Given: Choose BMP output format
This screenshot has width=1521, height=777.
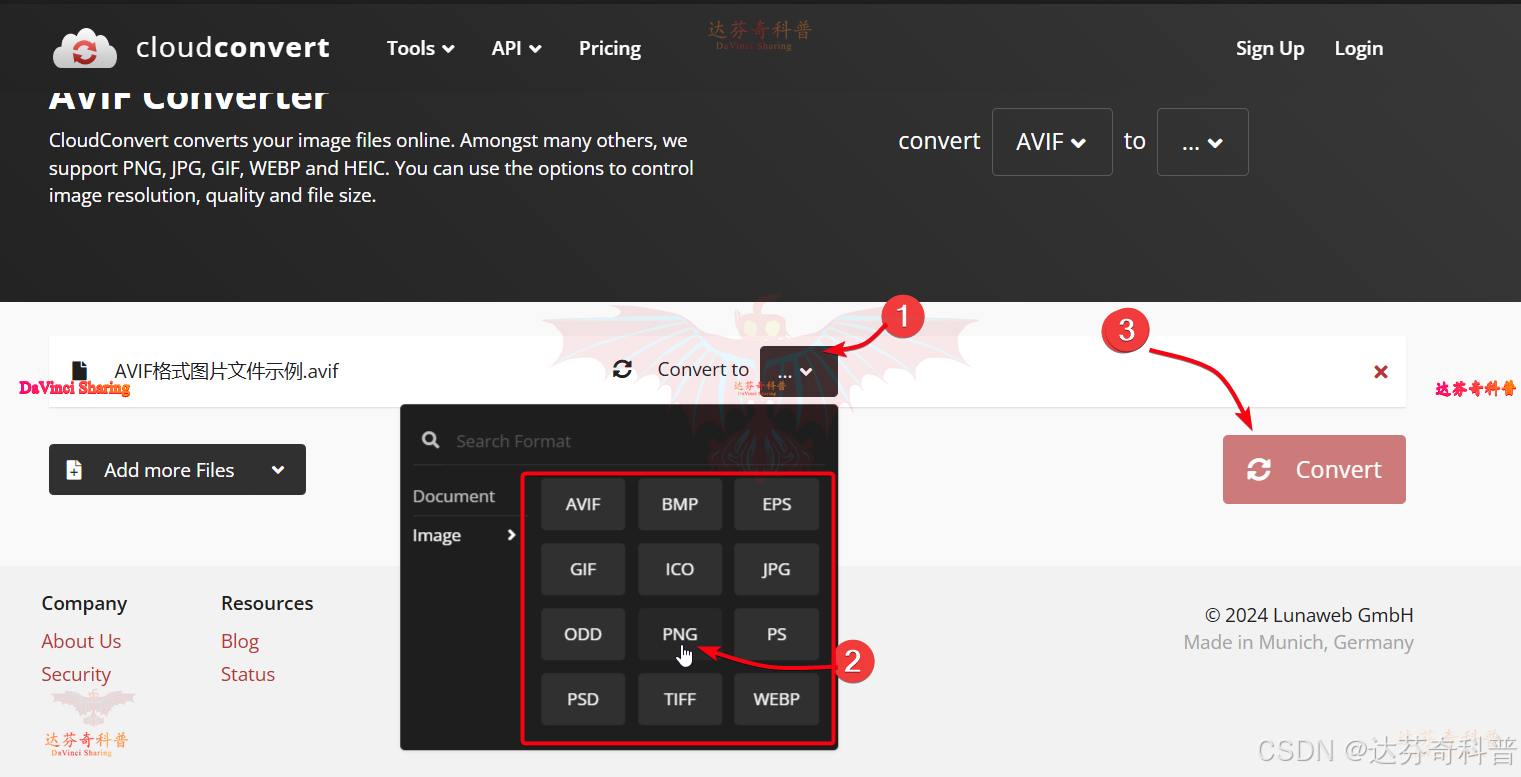Looking at the screenshot, I should click(680, 504).
